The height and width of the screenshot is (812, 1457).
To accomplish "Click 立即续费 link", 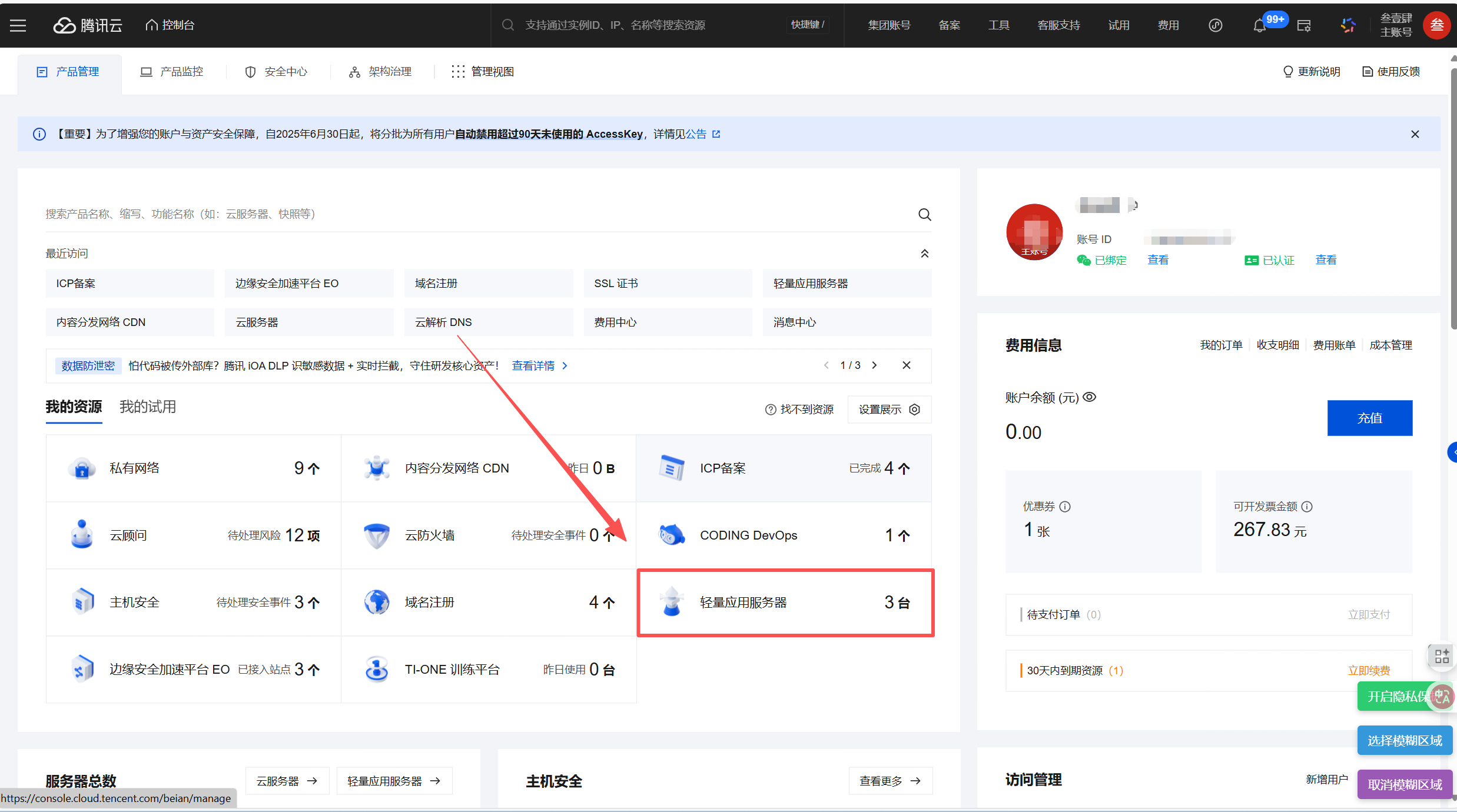I will [1369, 671].
